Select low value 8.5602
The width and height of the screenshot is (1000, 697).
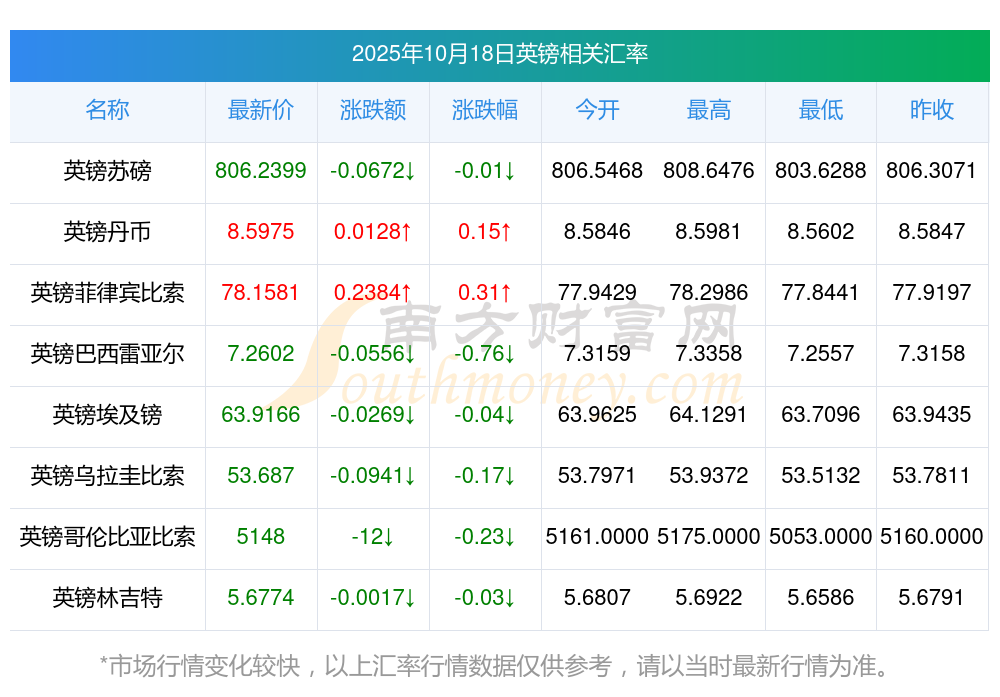click(x=821, y=231)
